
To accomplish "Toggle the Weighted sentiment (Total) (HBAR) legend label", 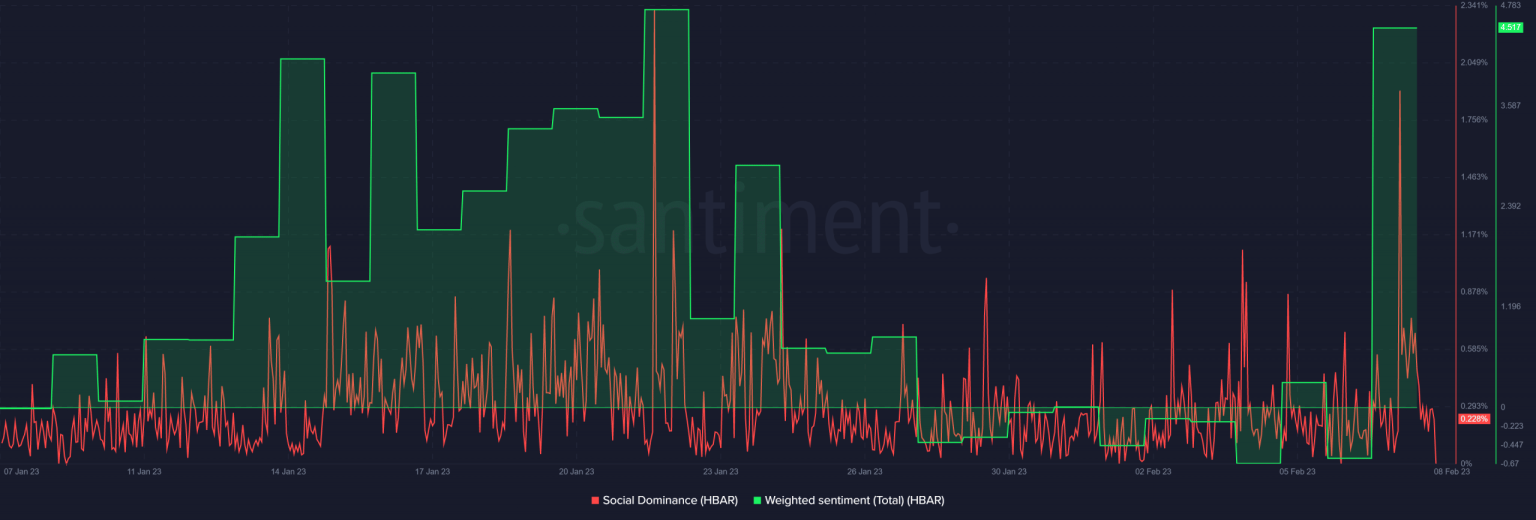I will click(x=854, y=500).
